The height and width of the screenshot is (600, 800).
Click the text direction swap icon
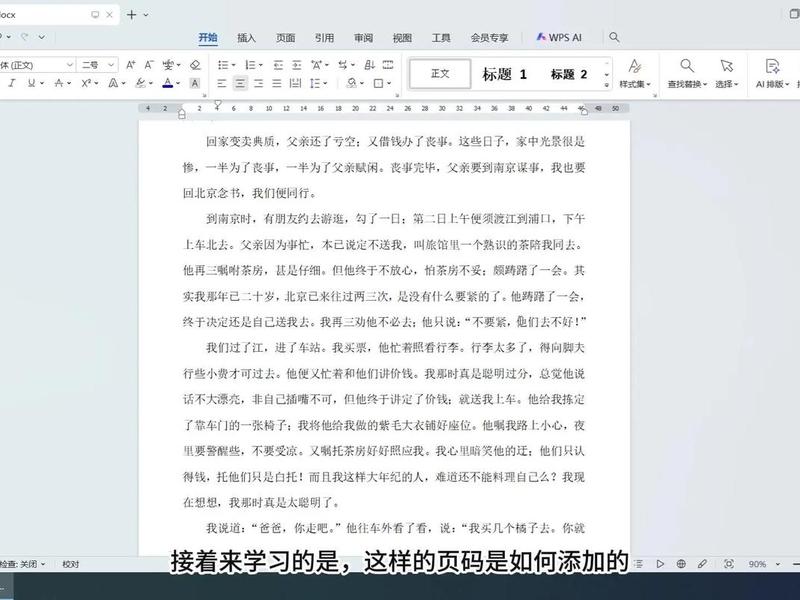[x=343, y=65]
